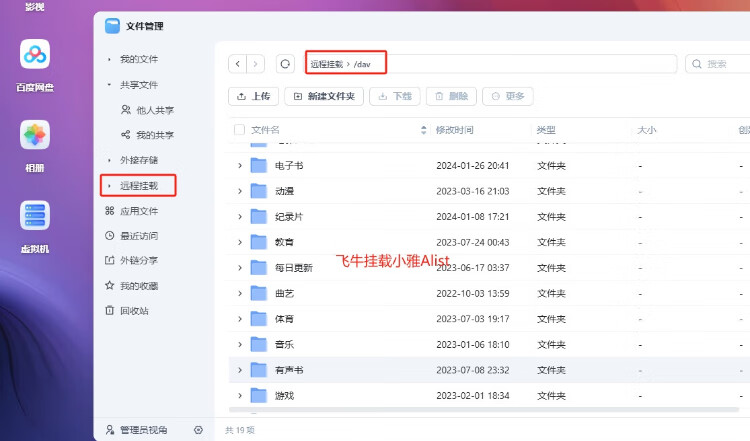Select 最近访问 recent files in sidebar
The height and width of the screenshot is (441, 750).
tap(139, 236)
